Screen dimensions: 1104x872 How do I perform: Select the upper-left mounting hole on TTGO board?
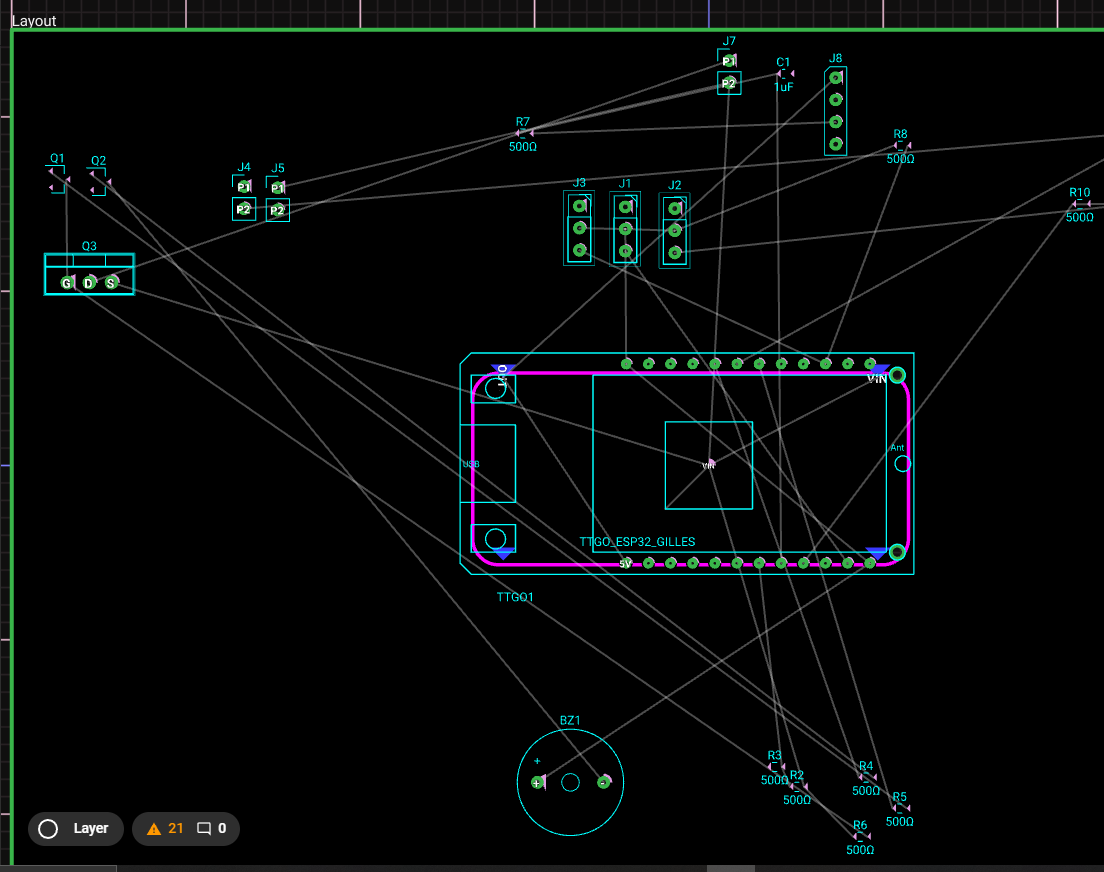coord(495,388)
